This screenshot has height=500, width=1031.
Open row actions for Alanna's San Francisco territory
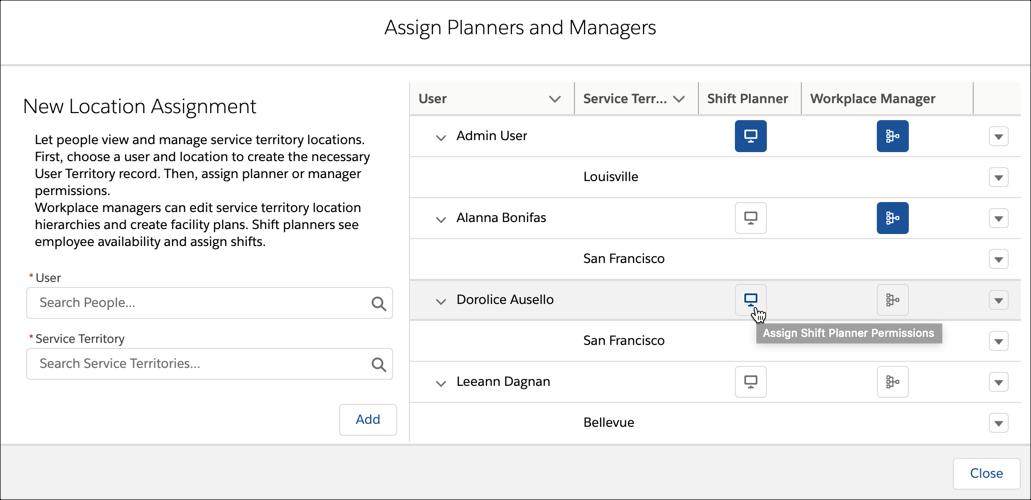click(x=998, y=259)
